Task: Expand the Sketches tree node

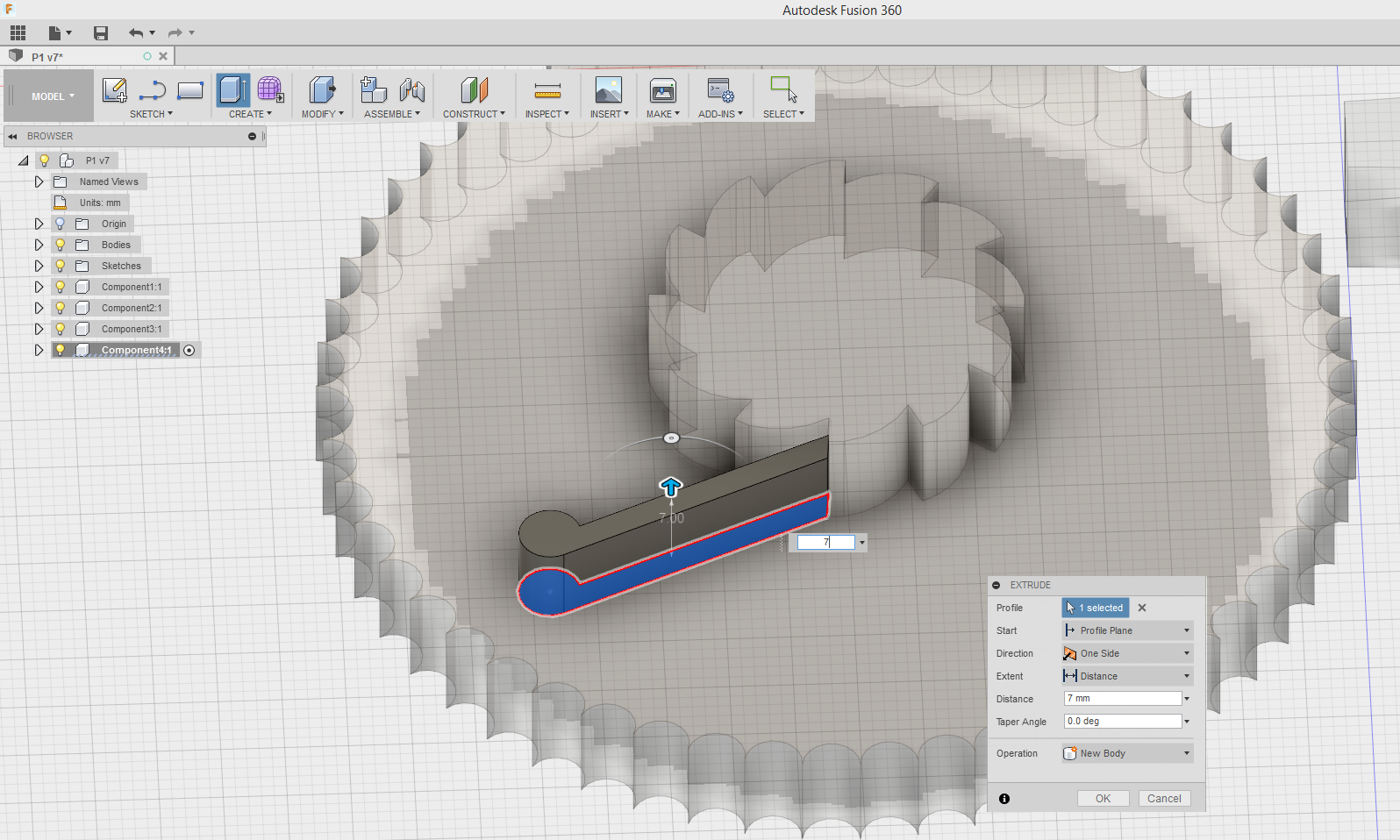Action: tap(39, 266)
